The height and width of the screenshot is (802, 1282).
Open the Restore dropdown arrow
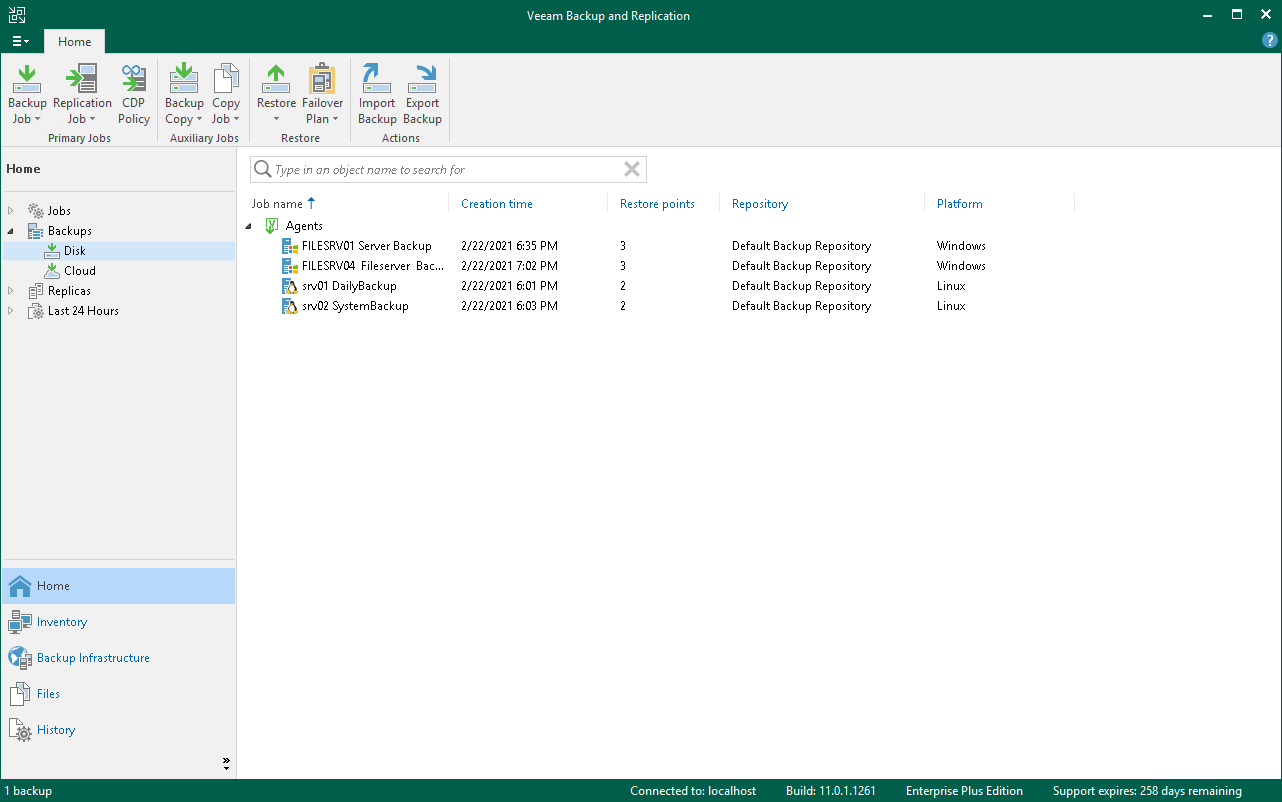click(276, 119)
